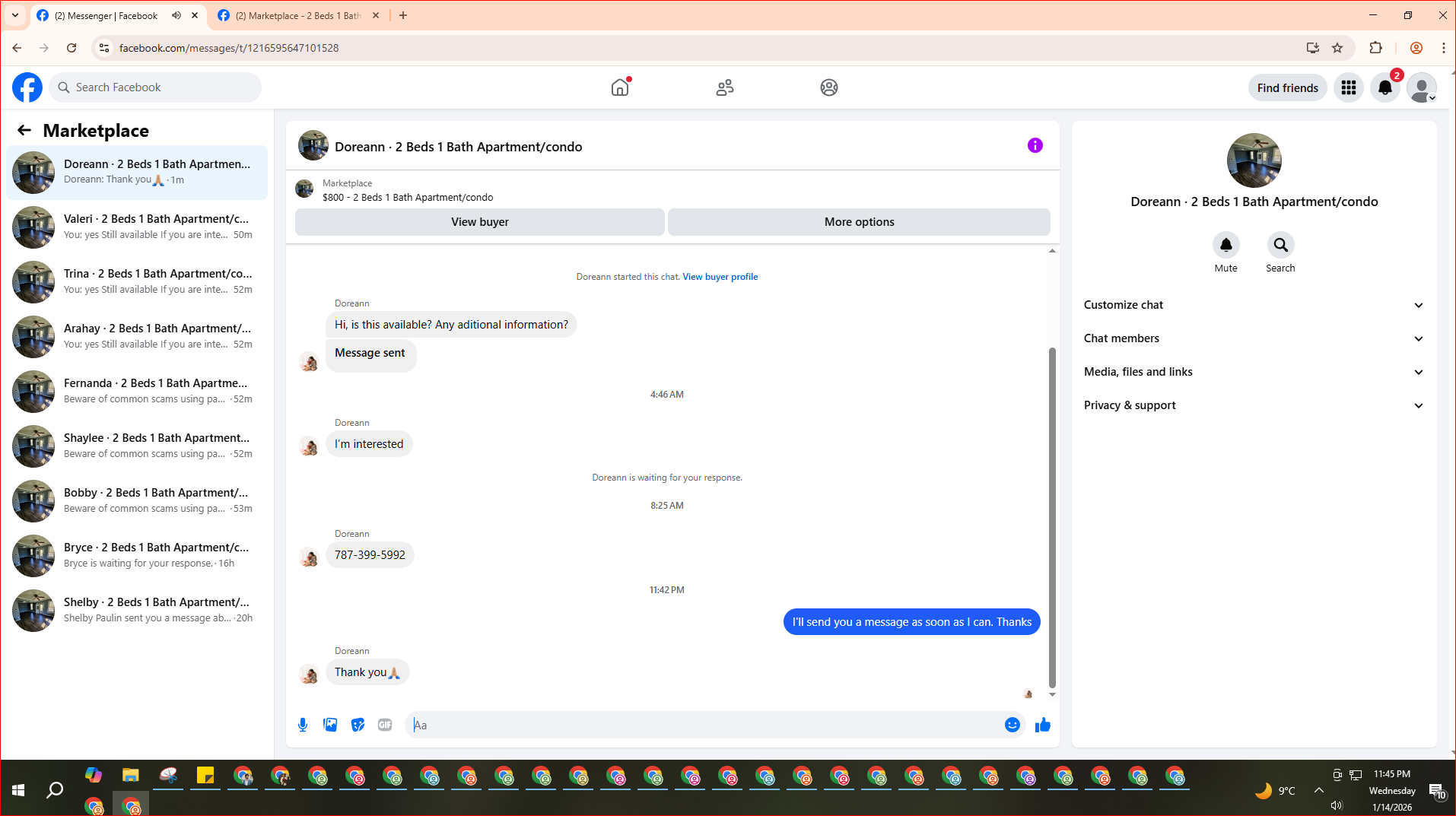
Task: Open the Fernanda conversation in chat list
Action: click(x=137, y=392)
